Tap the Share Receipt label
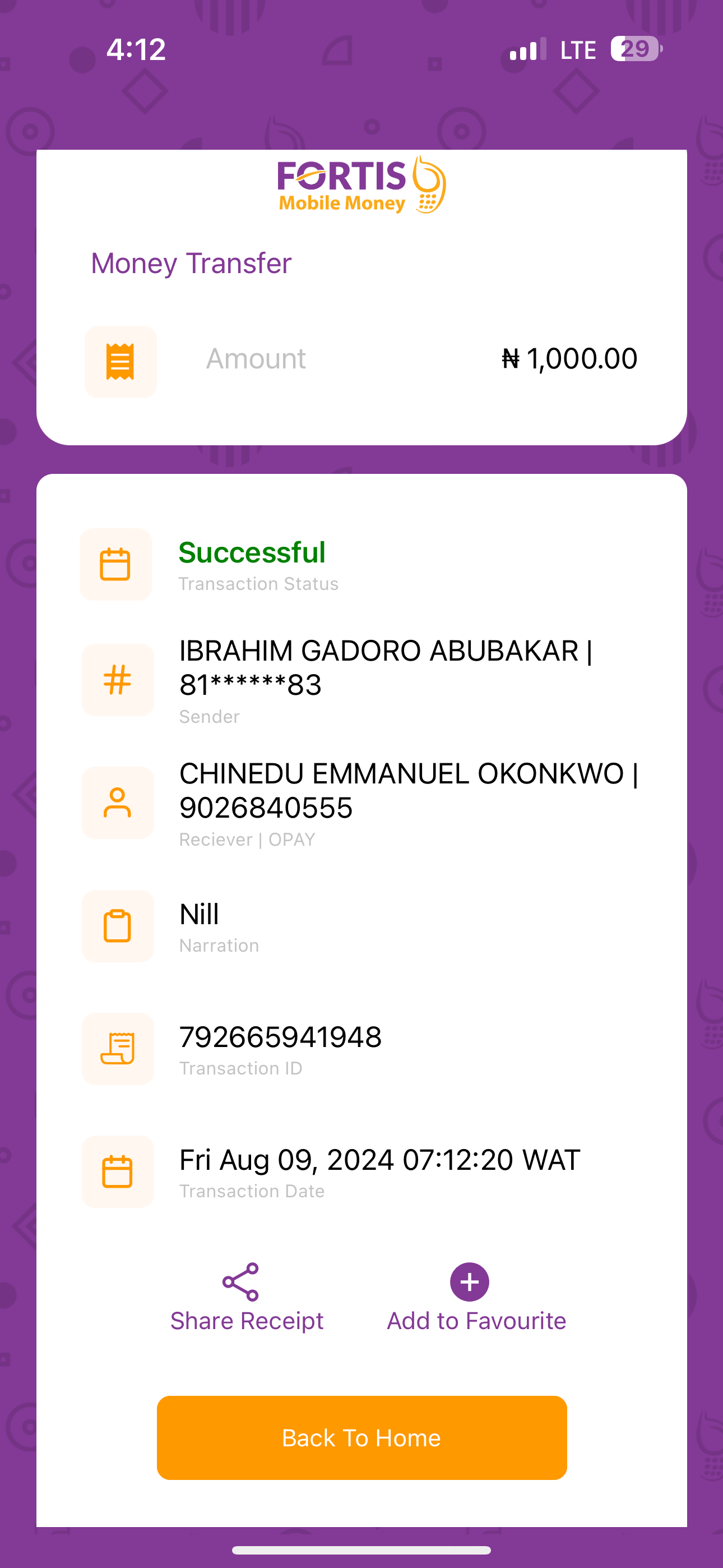This screenshot has width=723, height=1568. tap(247, 1321)
